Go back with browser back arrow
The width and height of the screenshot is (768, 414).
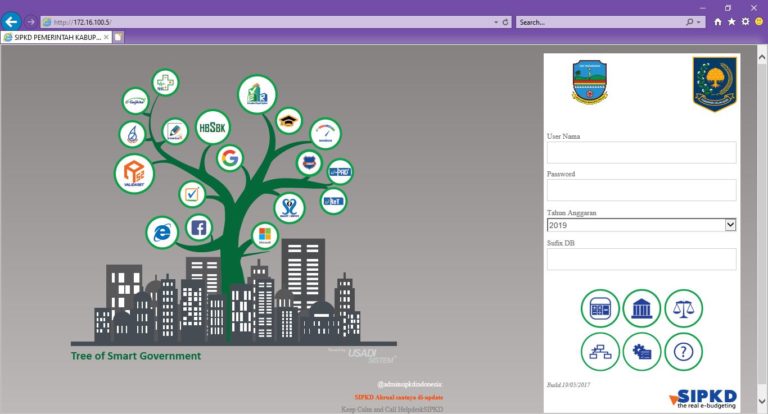click(11, 22)
